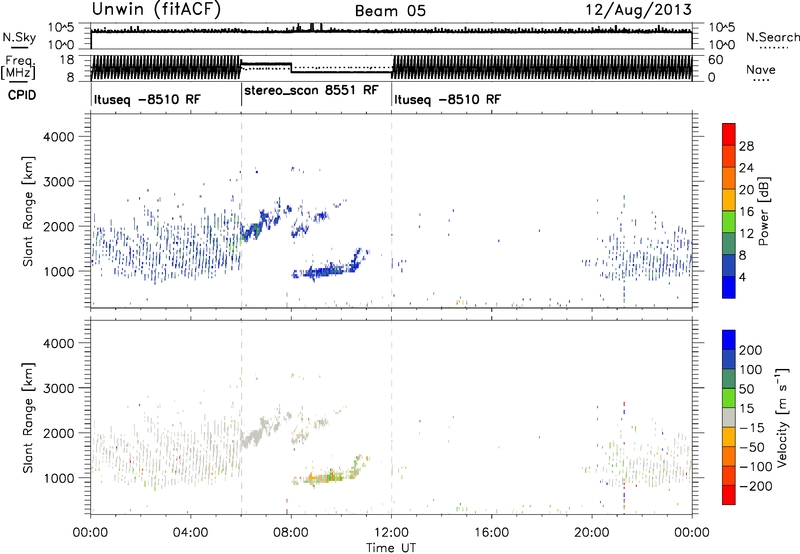The height and width of the screenshot is (554, 800).
Task: Click the '28' label on the power colorbar
Action: (746, 146)
